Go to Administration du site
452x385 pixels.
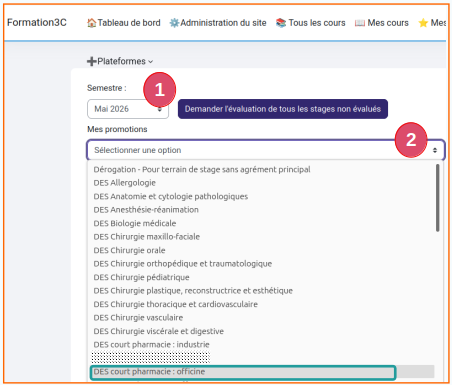pyautogui.click(x=223, y=23)
